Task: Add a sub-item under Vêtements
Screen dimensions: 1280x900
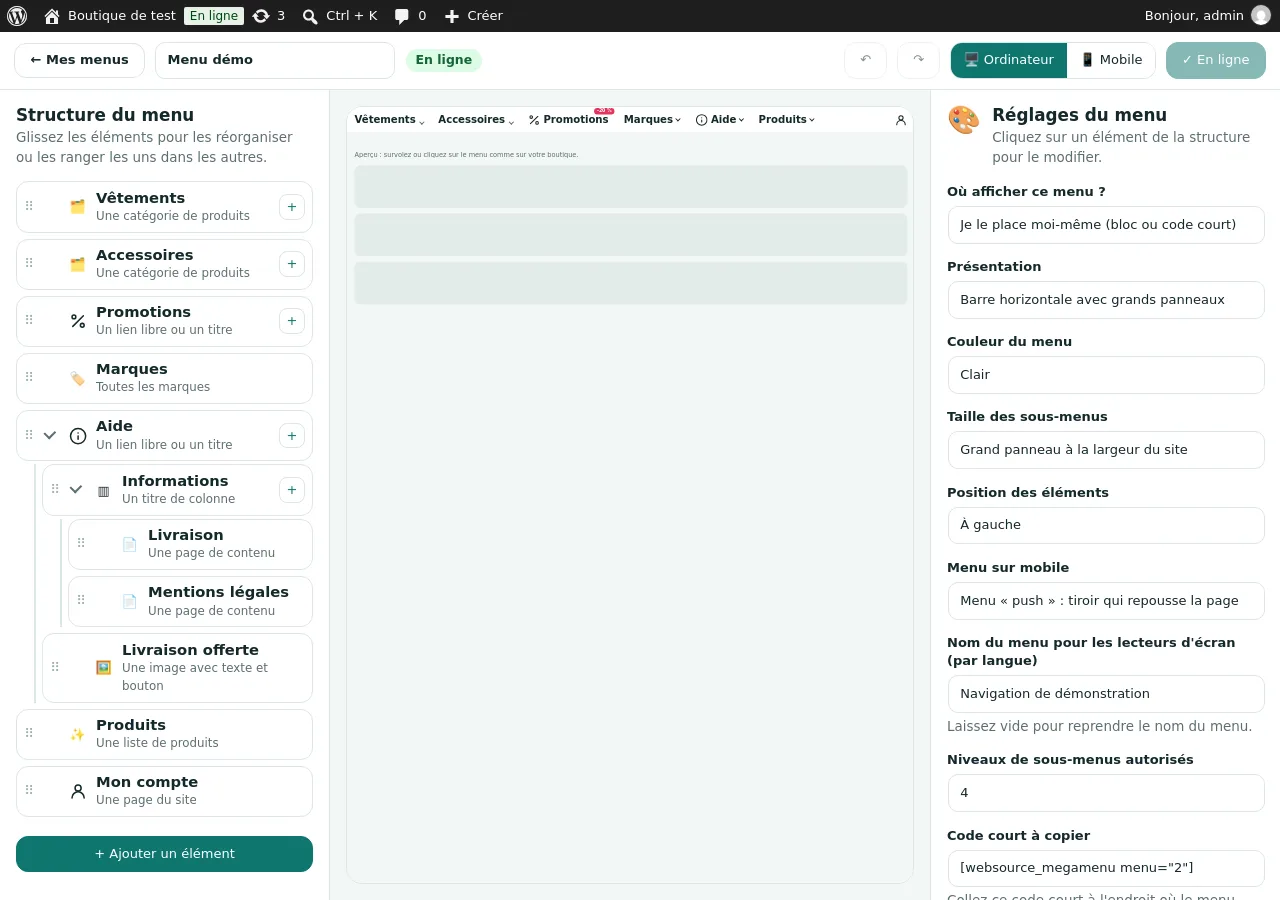Action: (x=292, y=207)
